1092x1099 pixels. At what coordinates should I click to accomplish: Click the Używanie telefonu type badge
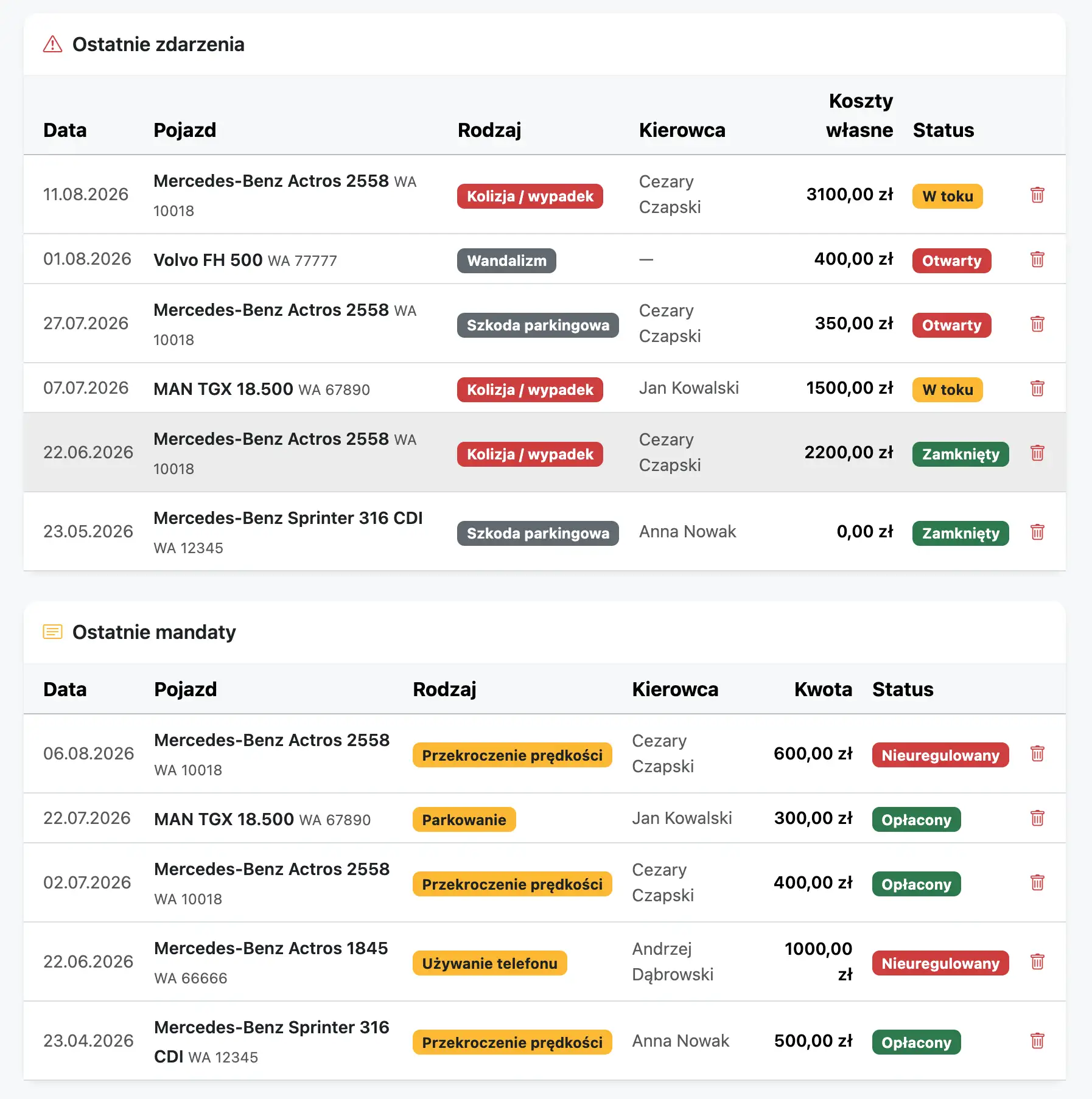tap(489, 963)
